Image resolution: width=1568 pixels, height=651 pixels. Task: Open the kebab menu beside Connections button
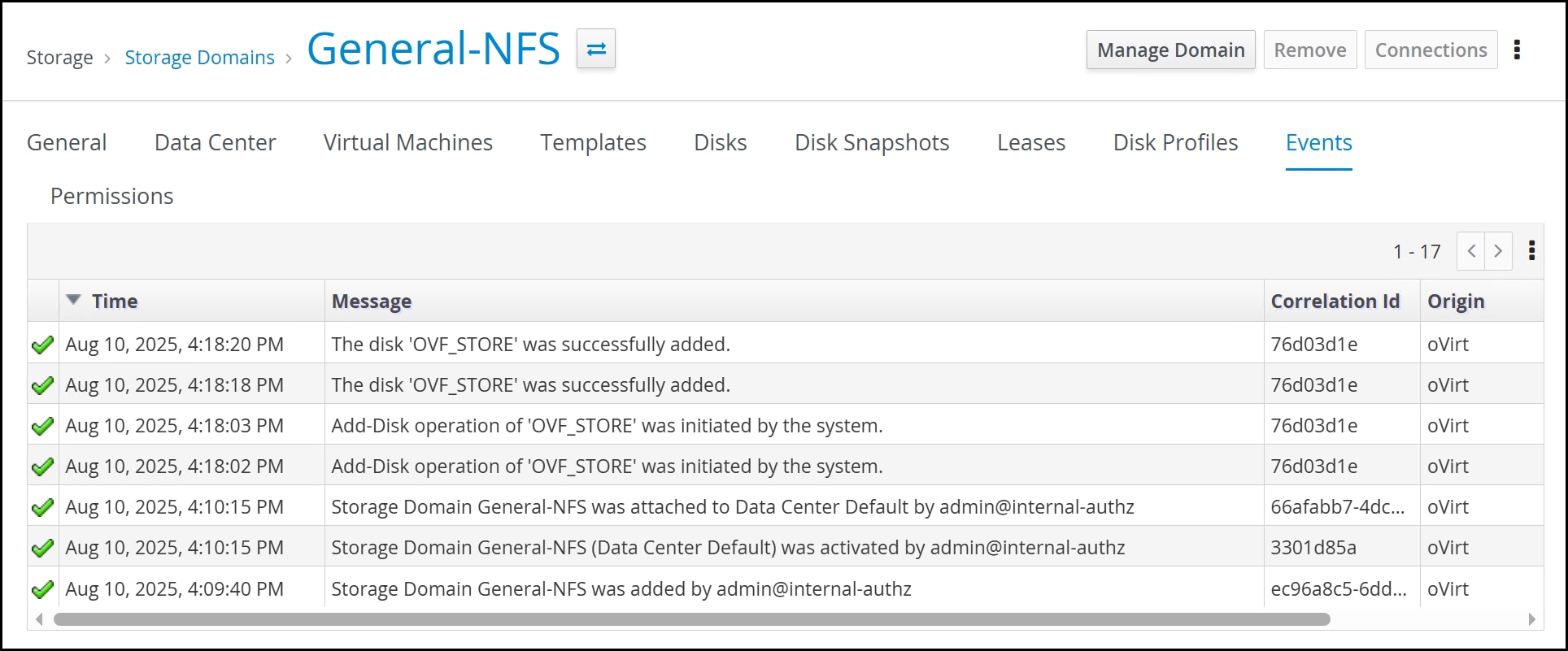(x=1517, y=50)
